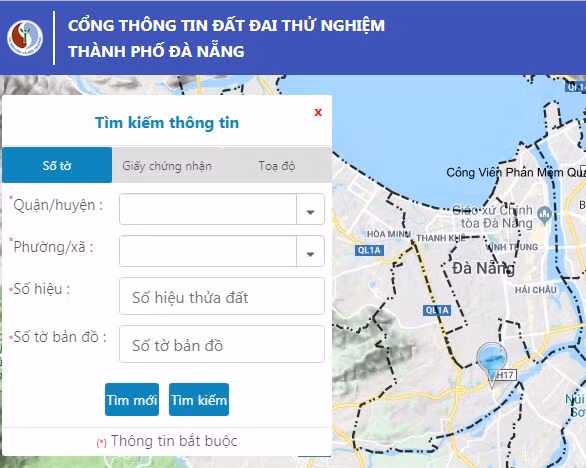Click the header title CỔNG THÔNG TIN ĐẤT ĐAI
This screenshot has height=468, width=586.
click(x=226, y=25)
